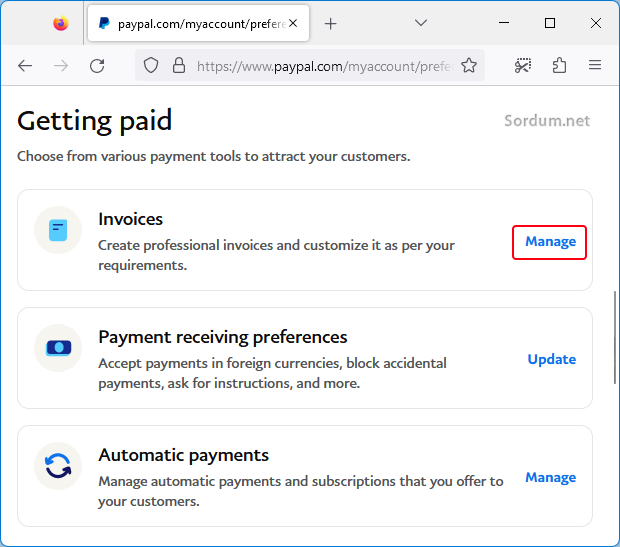This screenshot has height=547, width=620.
Task: Click the Payment receiving cash icon
Action: [58, 348]
